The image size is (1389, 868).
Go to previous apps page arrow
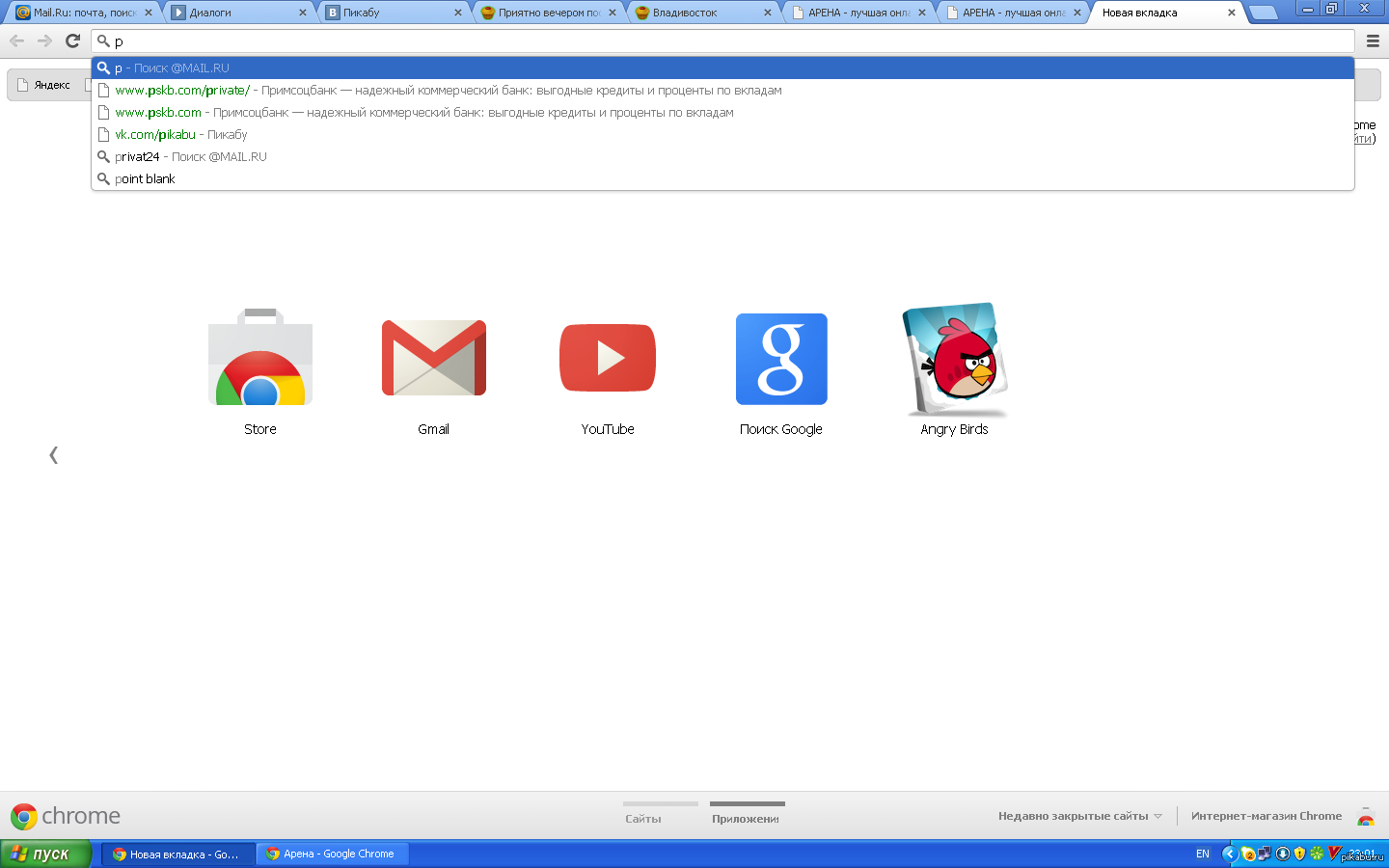53,455
